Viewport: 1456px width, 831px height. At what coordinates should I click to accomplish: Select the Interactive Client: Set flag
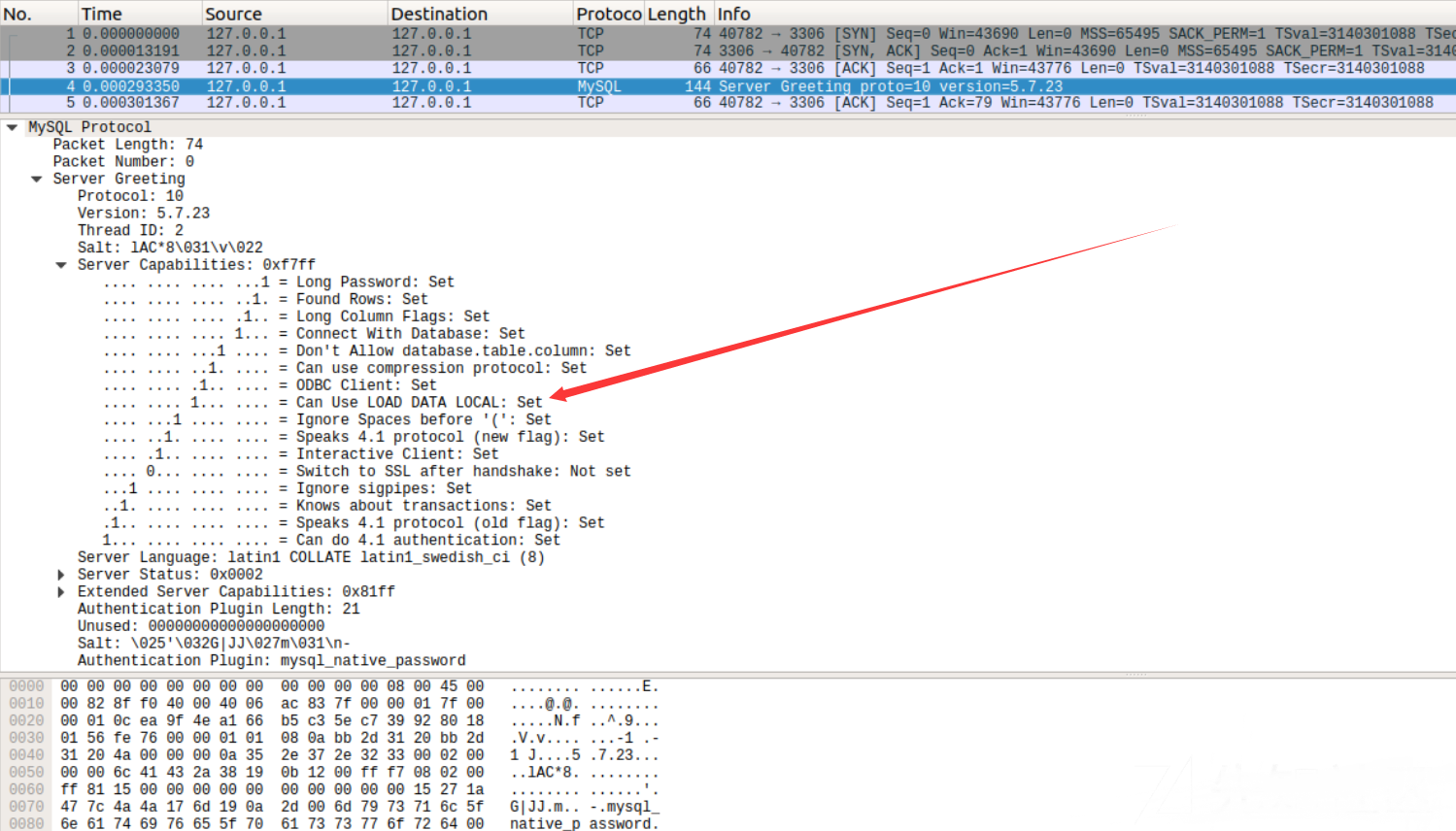click(301, 454)
